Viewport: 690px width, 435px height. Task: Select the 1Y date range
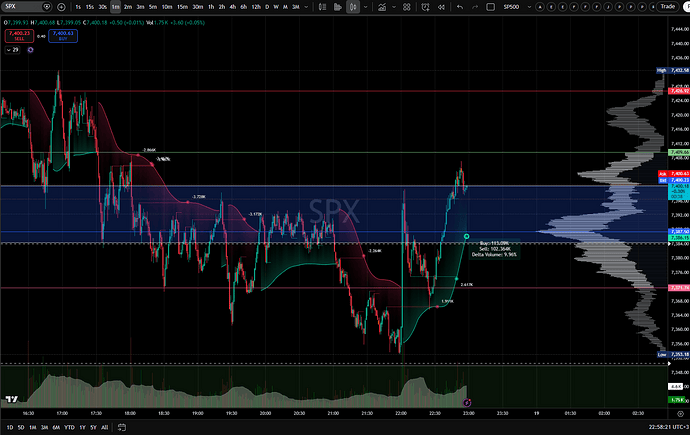click(x=82, y=427)
